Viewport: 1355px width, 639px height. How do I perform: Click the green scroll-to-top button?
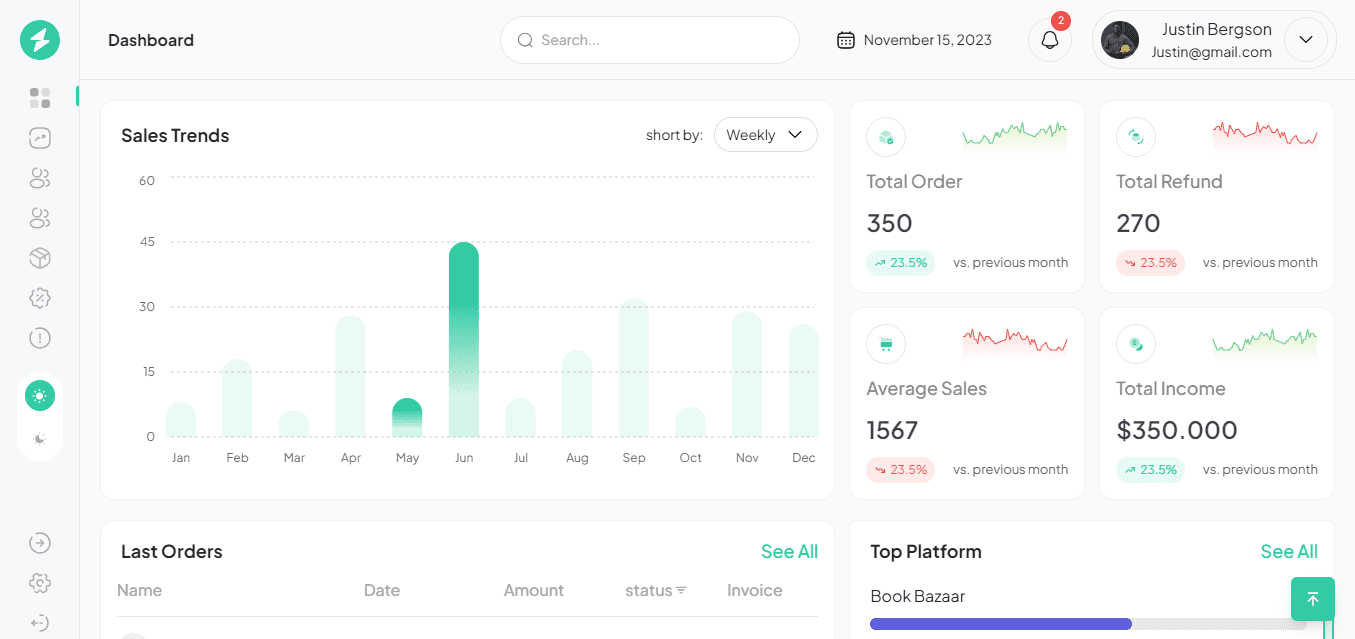(x=1313, y=599)
